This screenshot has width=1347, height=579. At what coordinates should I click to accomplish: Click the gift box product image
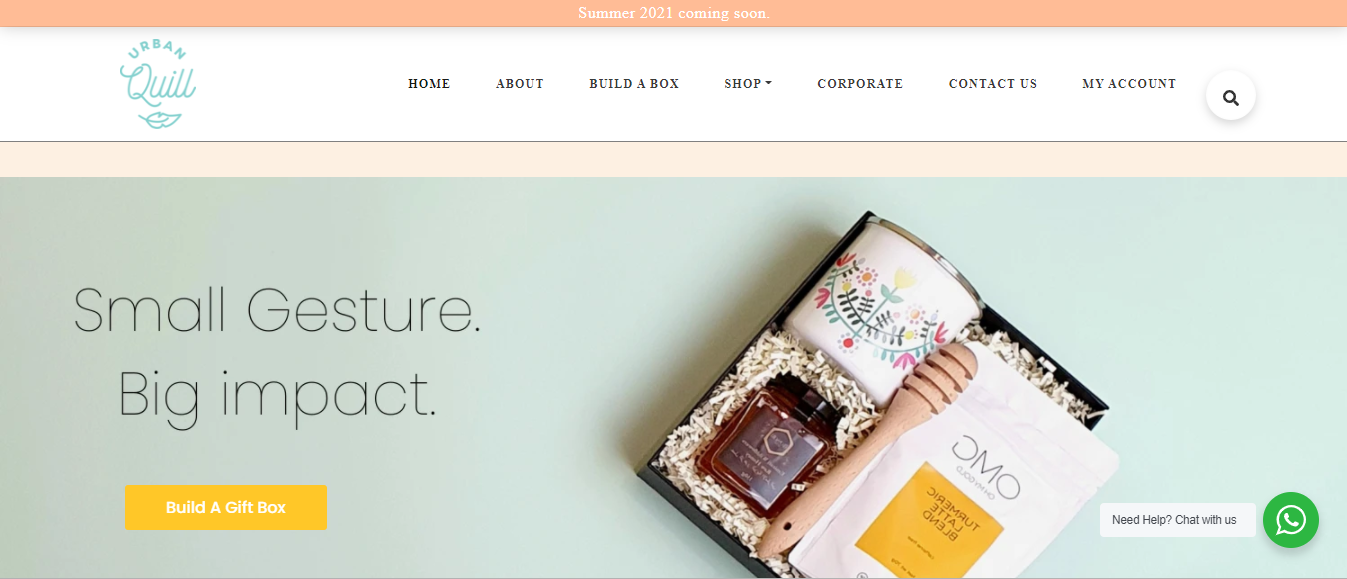click(880, 395)
